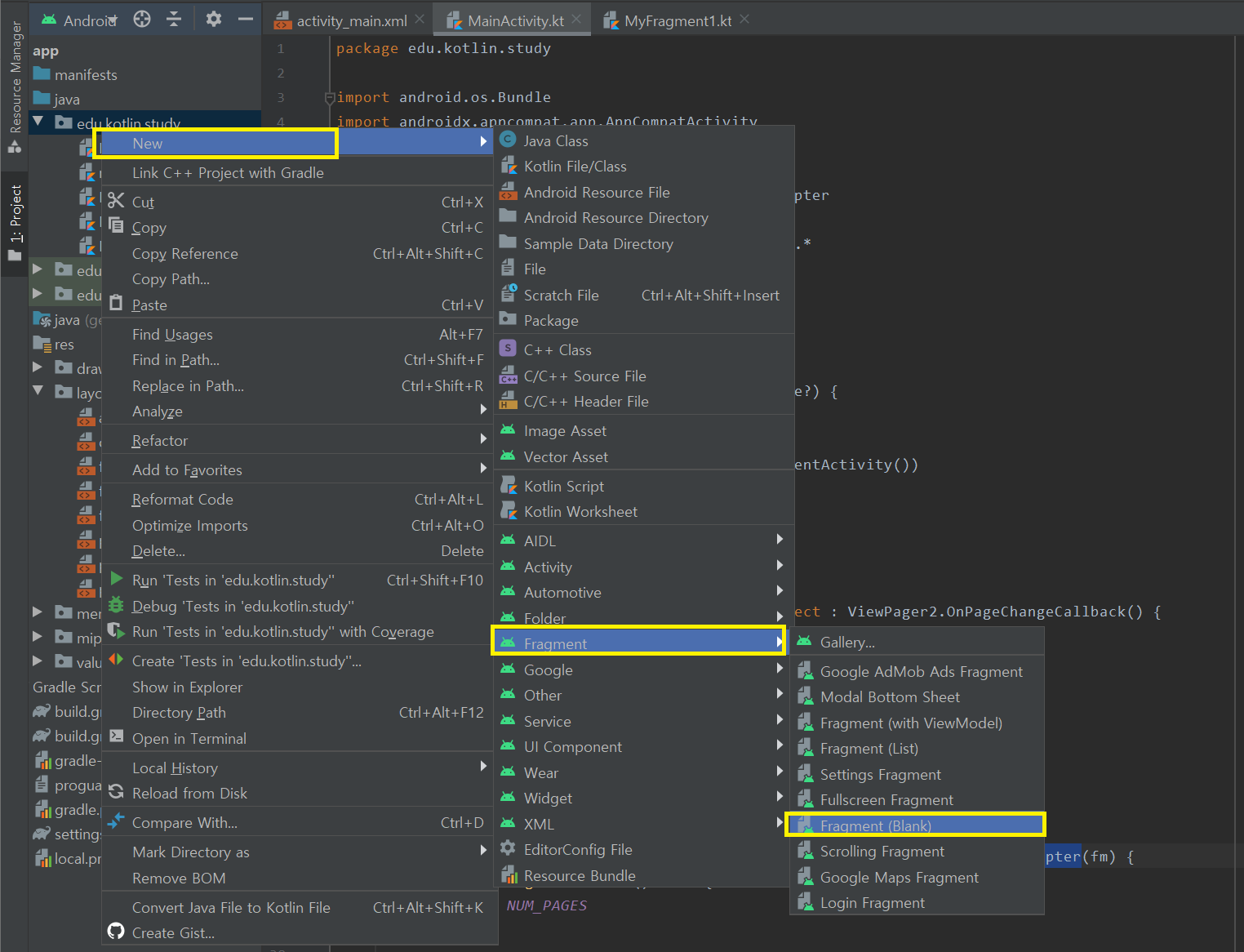Click the Cut scissors icon in context menu

click(x=117, y=201)
